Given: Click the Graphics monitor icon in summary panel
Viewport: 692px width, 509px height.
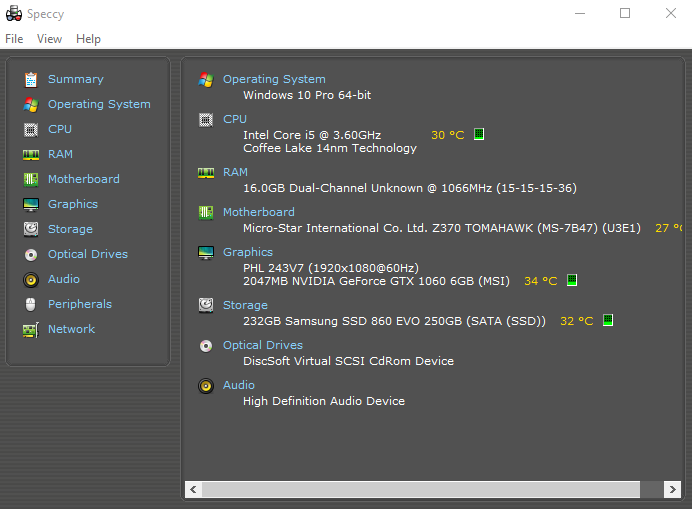Looking at the screenshot, I should tap(206, 253).
